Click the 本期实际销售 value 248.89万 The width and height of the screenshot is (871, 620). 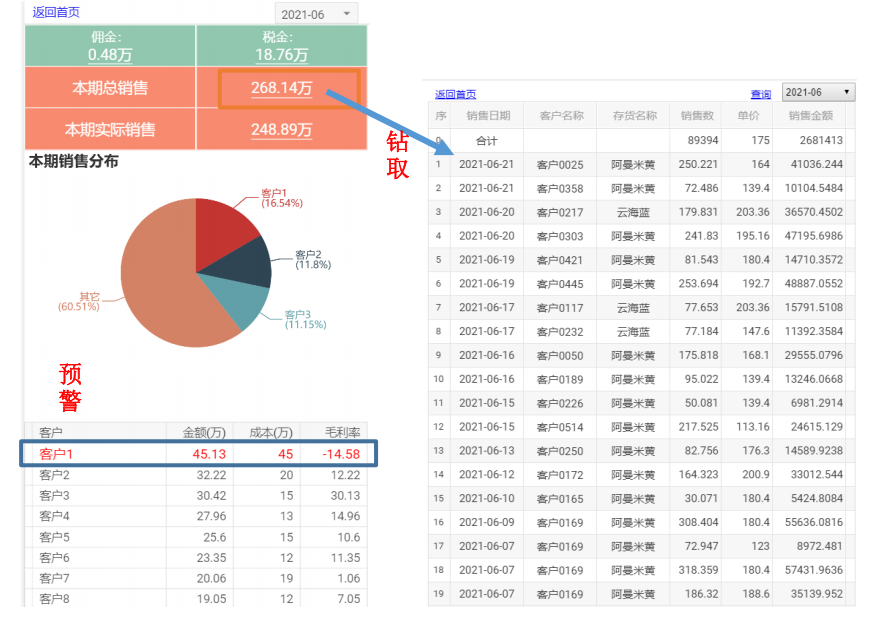coord(281,130)
